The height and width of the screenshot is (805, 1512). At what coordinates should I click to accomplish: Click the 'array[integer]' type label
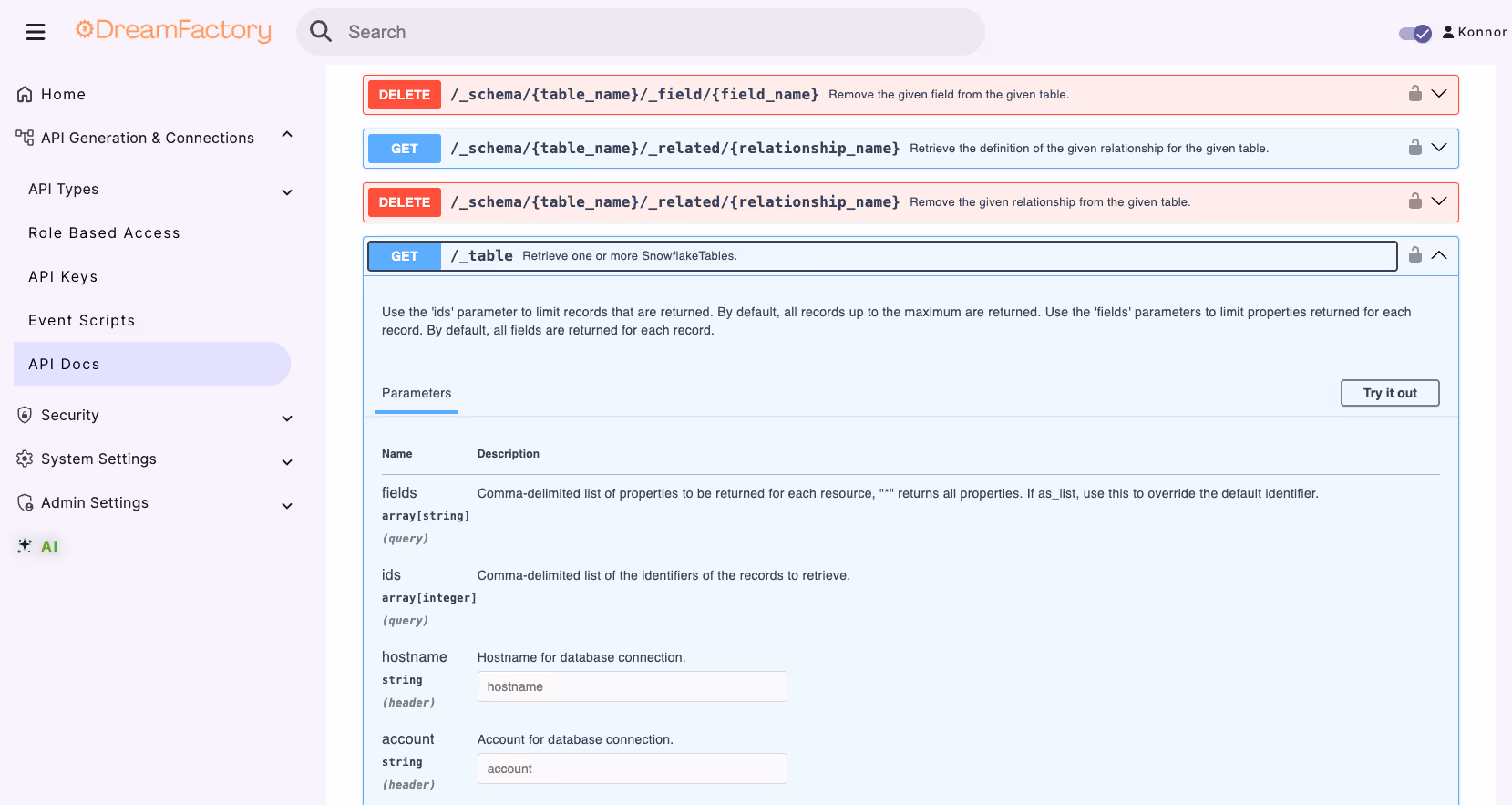point(429,598)
